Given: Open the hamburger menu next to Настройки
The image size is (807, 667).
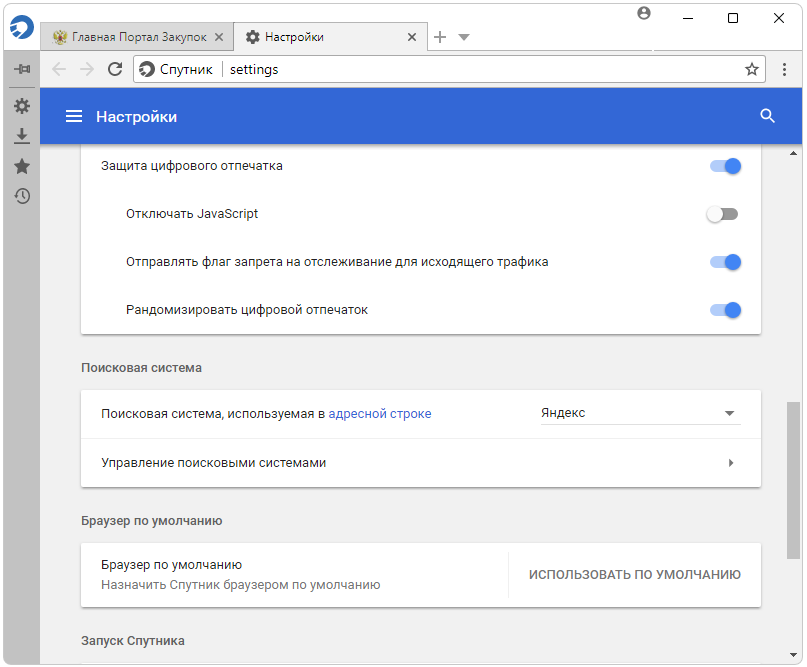Looking at the screenshot, I should (73, 117).
